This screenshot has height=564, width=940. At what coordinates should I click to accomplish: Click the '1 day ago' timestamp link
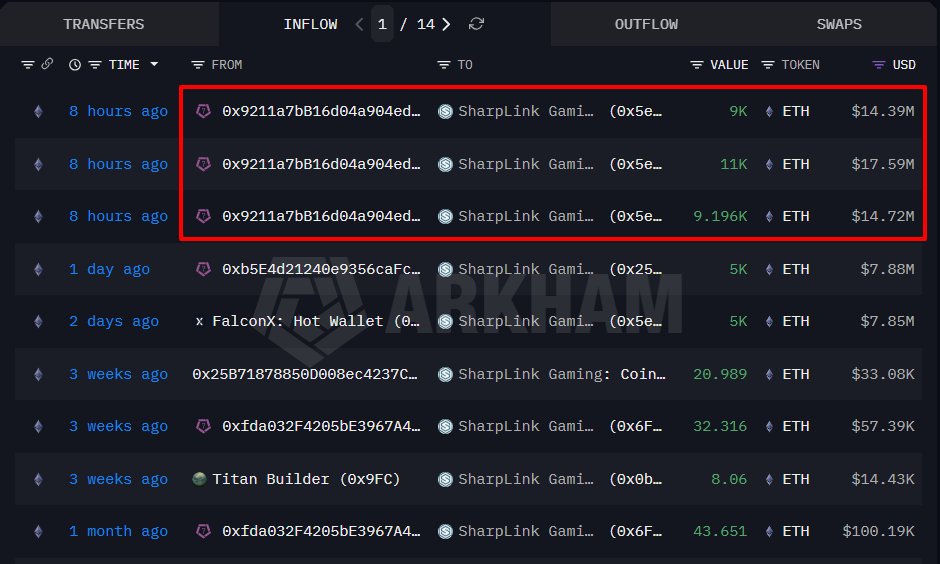pyautogui.click(x=109, y=269)
